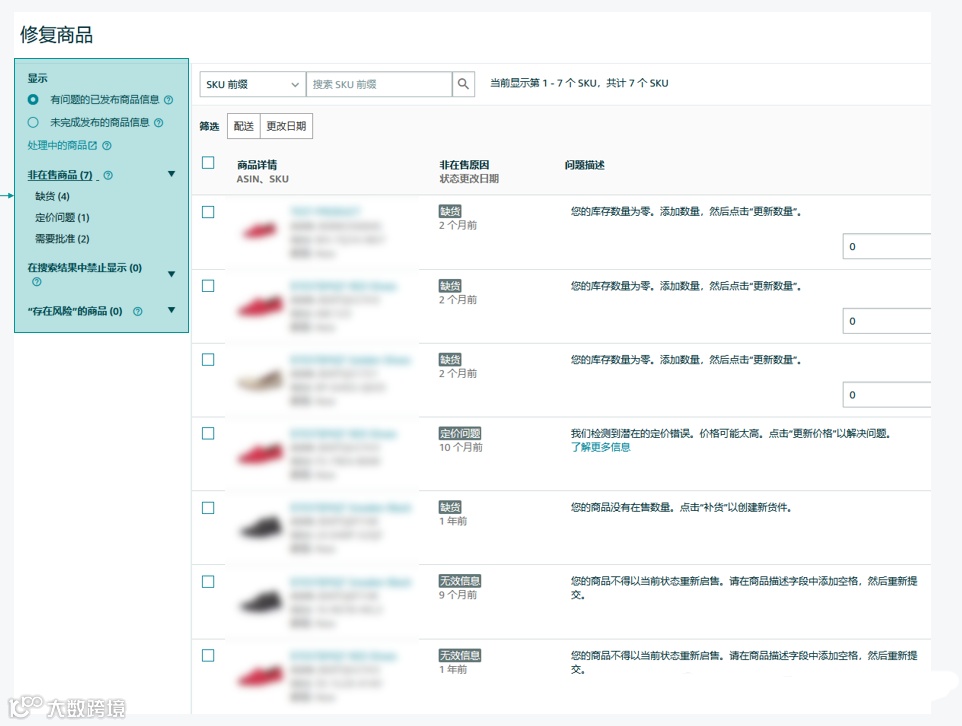
Task: Open red shoe thumbnail in 定价问题 row
Action: click(x=260, y=455)
